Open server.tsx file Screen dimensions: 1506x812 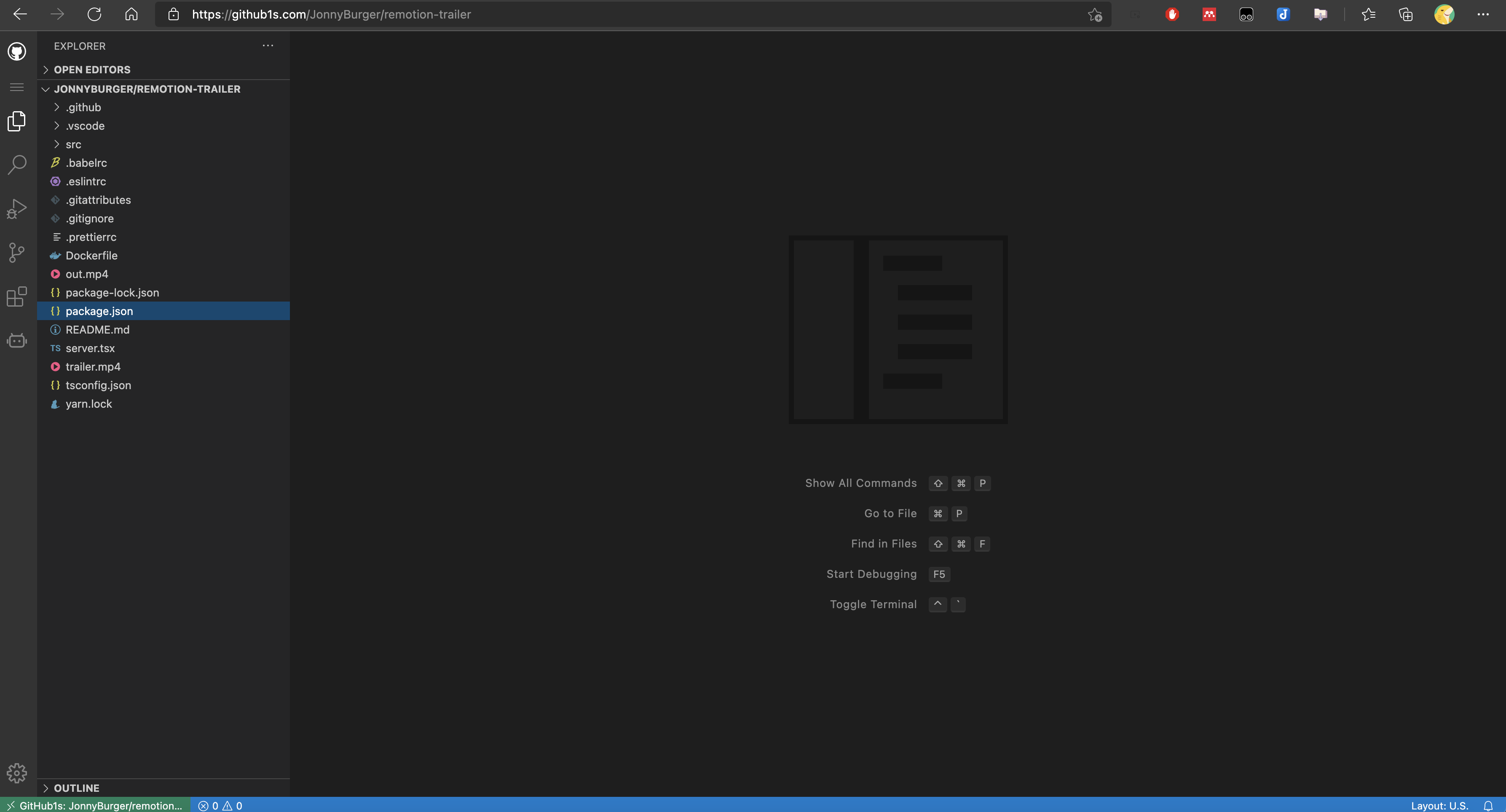tap(163, 348)
